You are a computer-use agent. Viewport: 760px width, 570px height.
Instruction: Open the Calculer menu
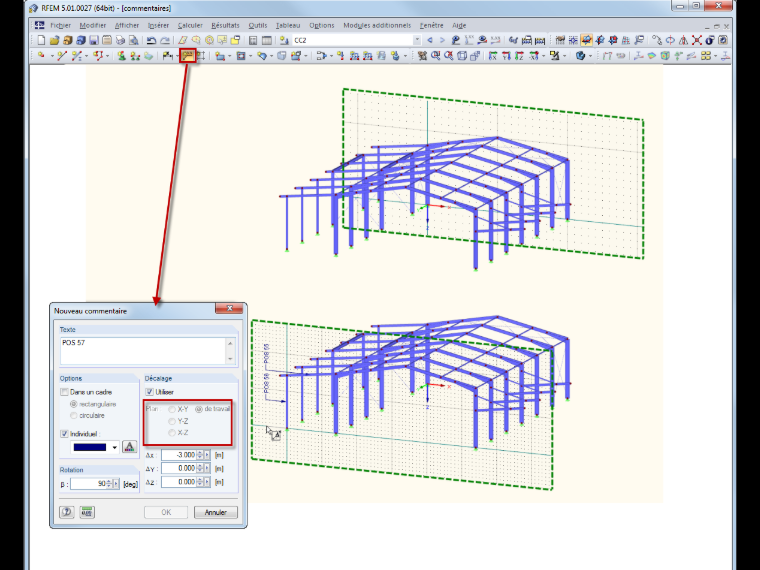pos(190,25)
